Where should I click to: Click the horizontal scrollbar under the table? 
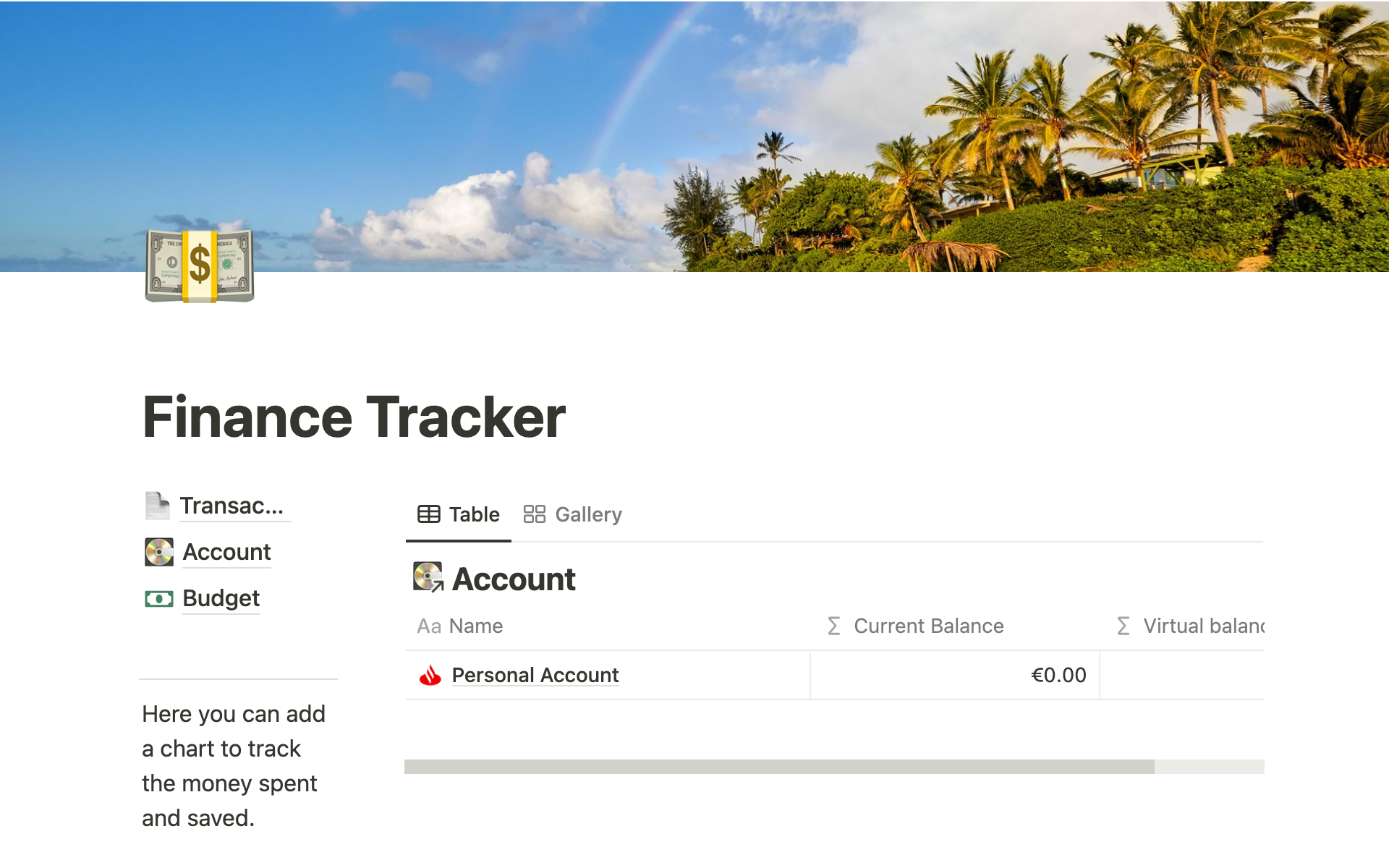(779, 767)
